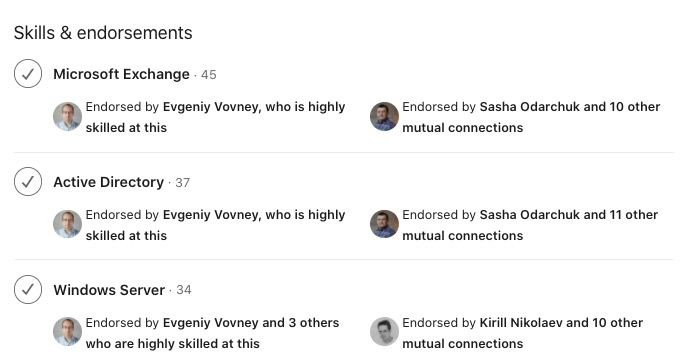
Task: View the 34 Windows Server endorsements count
Action: (184, 290)
